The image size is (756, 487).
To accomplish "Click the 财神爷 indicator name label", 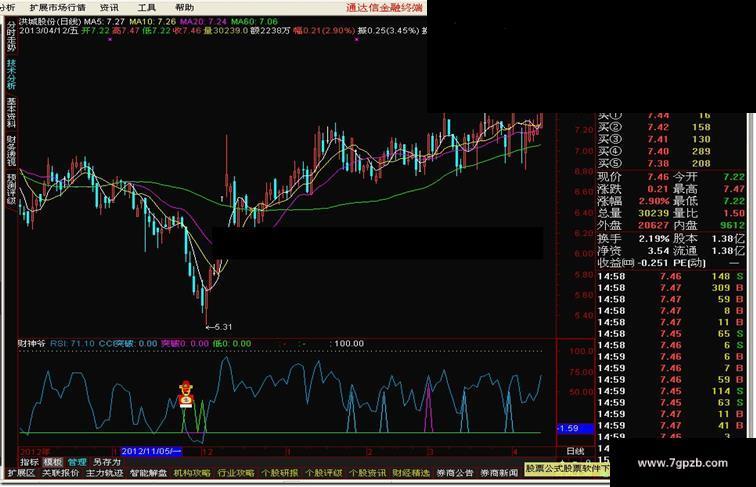I will pyautogui.click(x=32, y=344).
